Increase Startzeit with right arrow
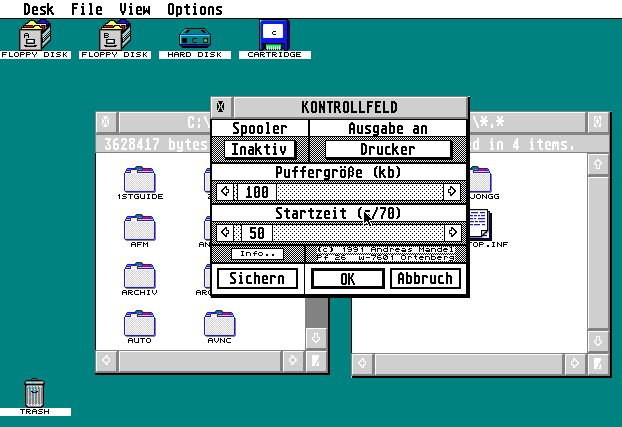The image size is (622, 427). (452, 232)
